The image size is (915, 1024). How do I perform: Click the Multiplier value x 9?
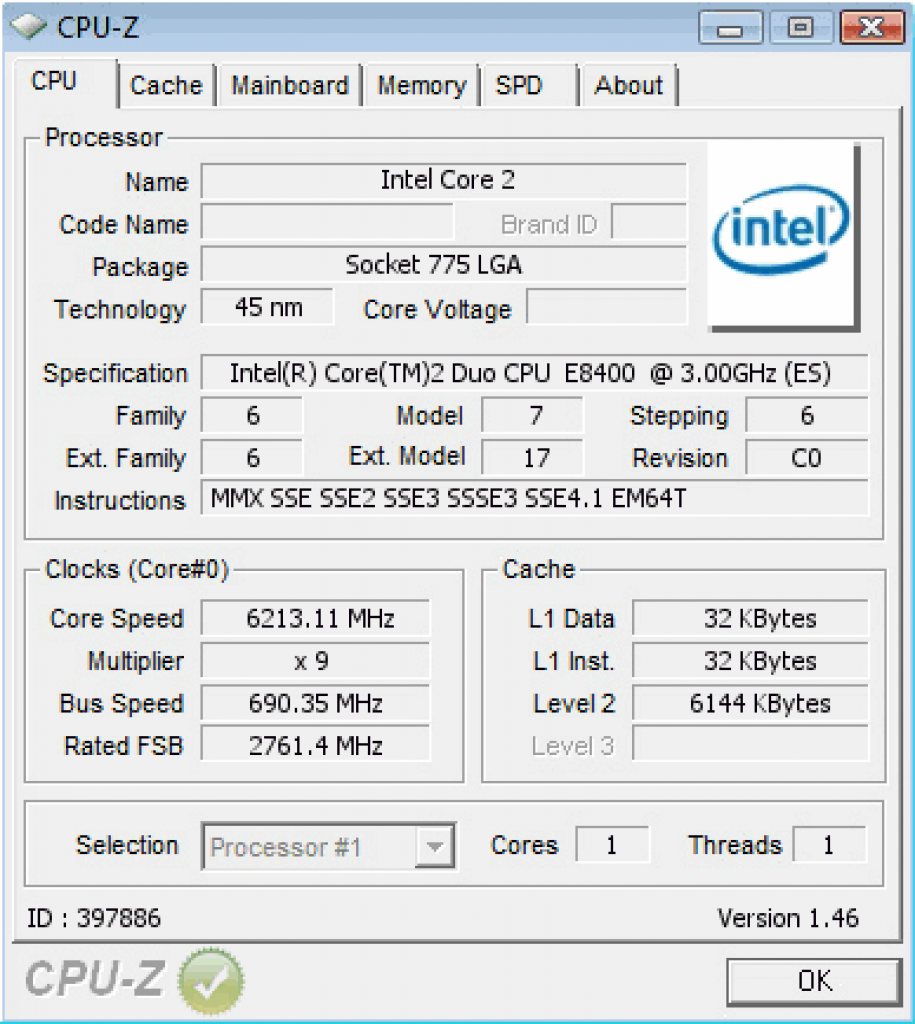316,661
